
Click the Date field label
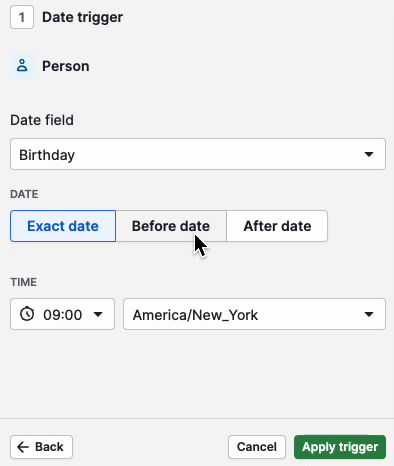point(42,120)
